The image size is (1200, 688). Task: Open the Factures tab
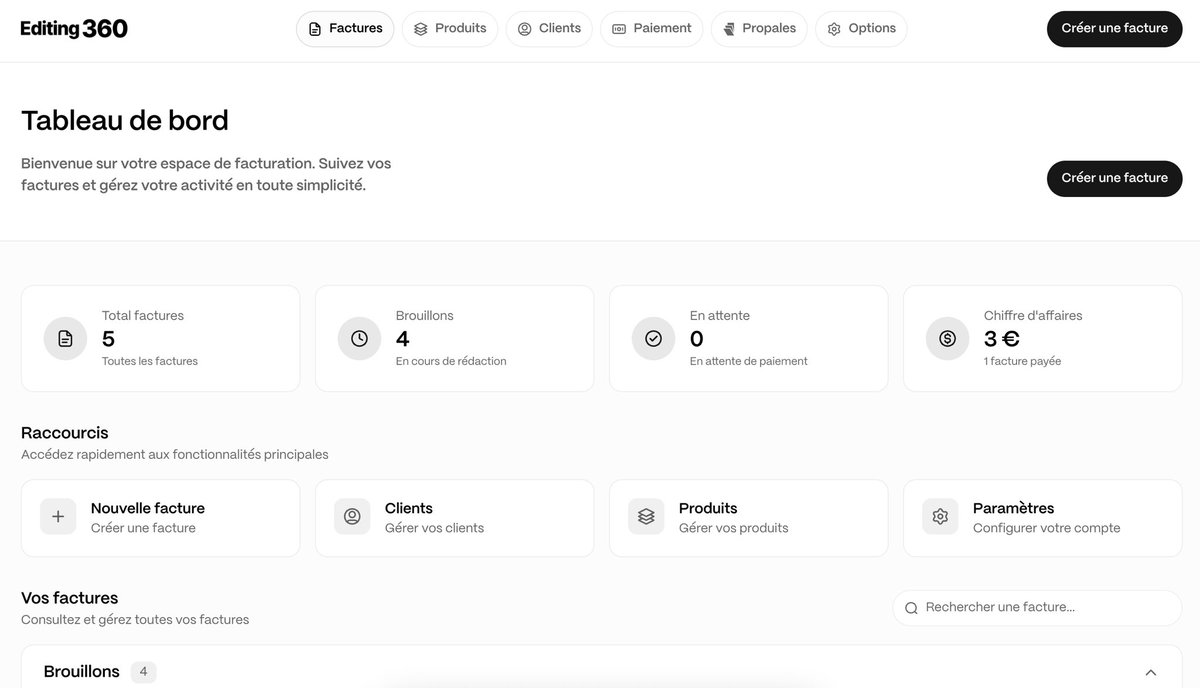pyautogui.click(x=345, y=29)
